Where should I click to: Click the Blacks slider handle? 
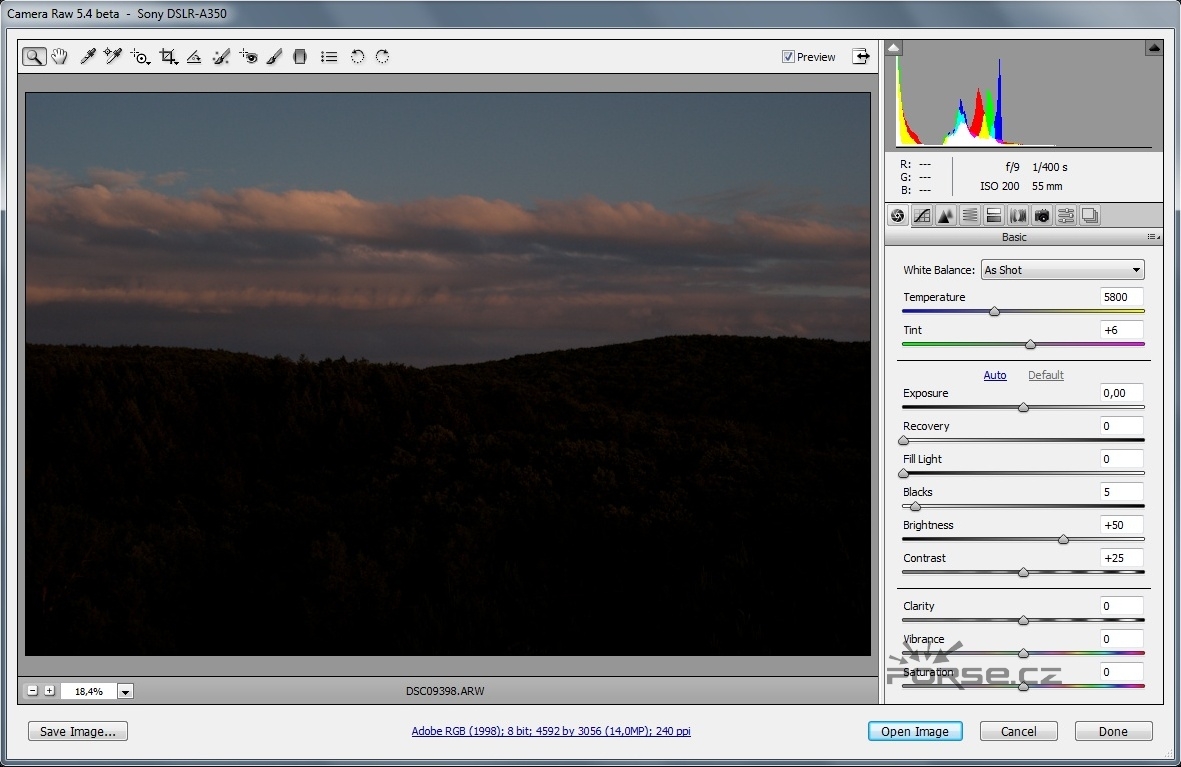(x=915, y=506)
